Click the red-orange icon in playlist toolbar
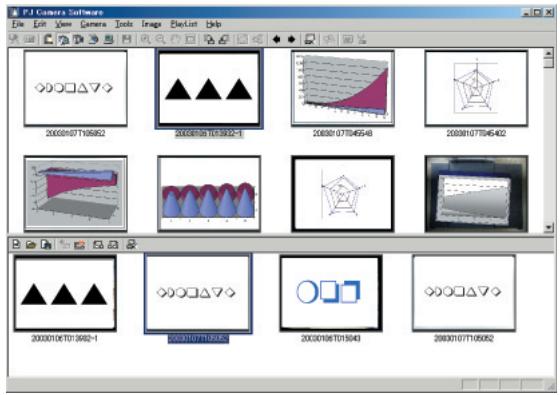Image resolution: width=560 pixels, height=395 pixels. point(79,245)
